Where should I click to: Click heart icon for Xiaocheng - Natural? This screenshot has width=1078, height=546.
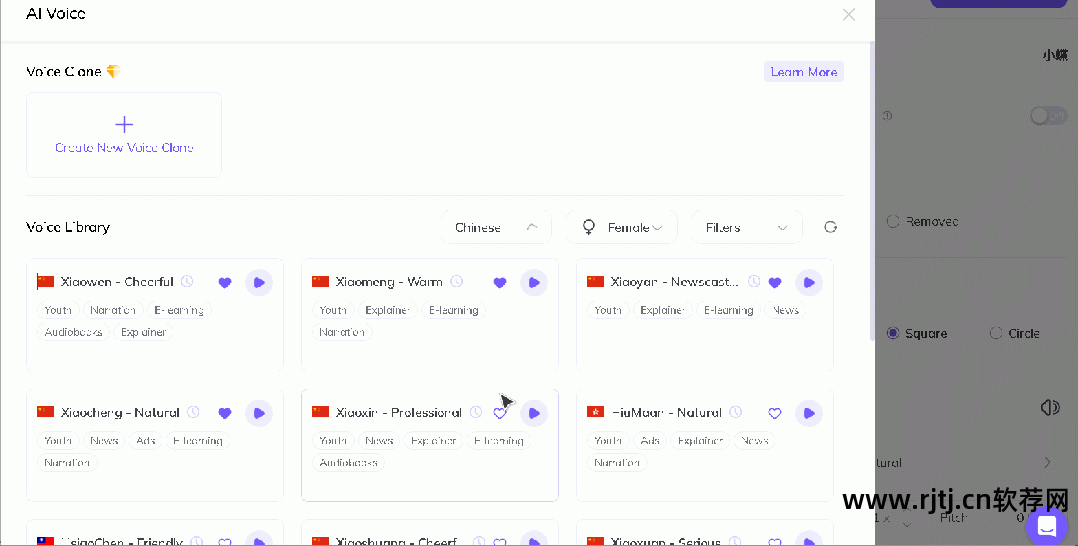(225, 413)
